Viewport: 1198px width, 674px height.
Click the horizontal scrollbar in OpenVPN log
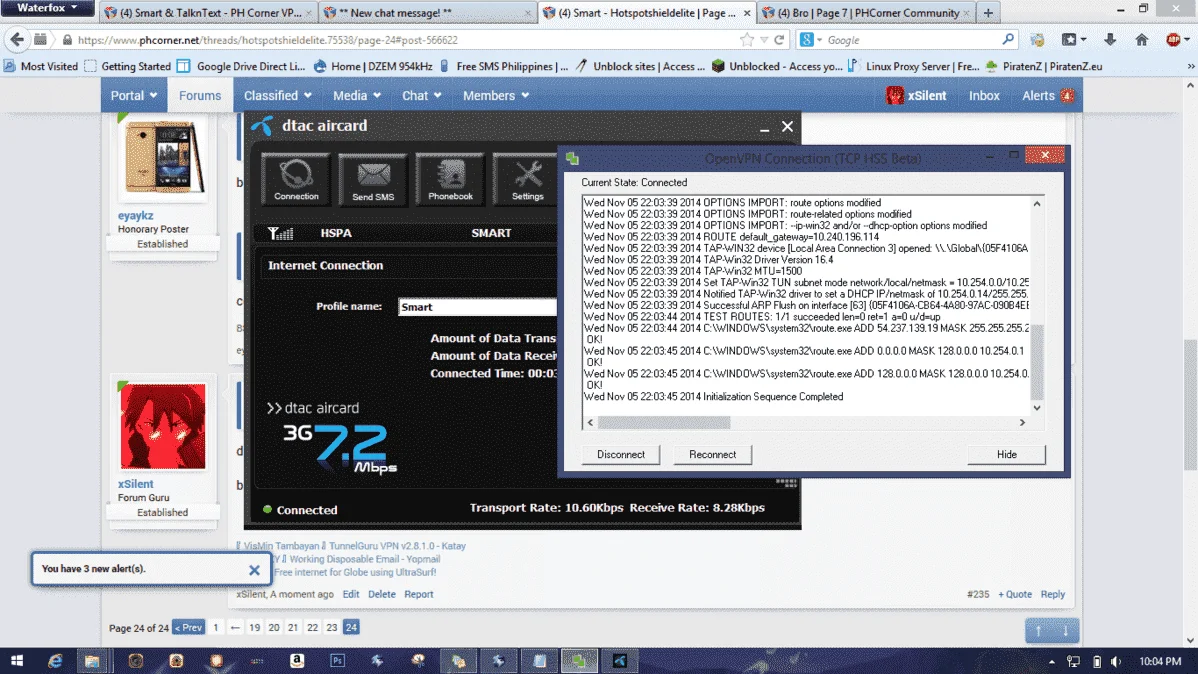click(664, 423)
